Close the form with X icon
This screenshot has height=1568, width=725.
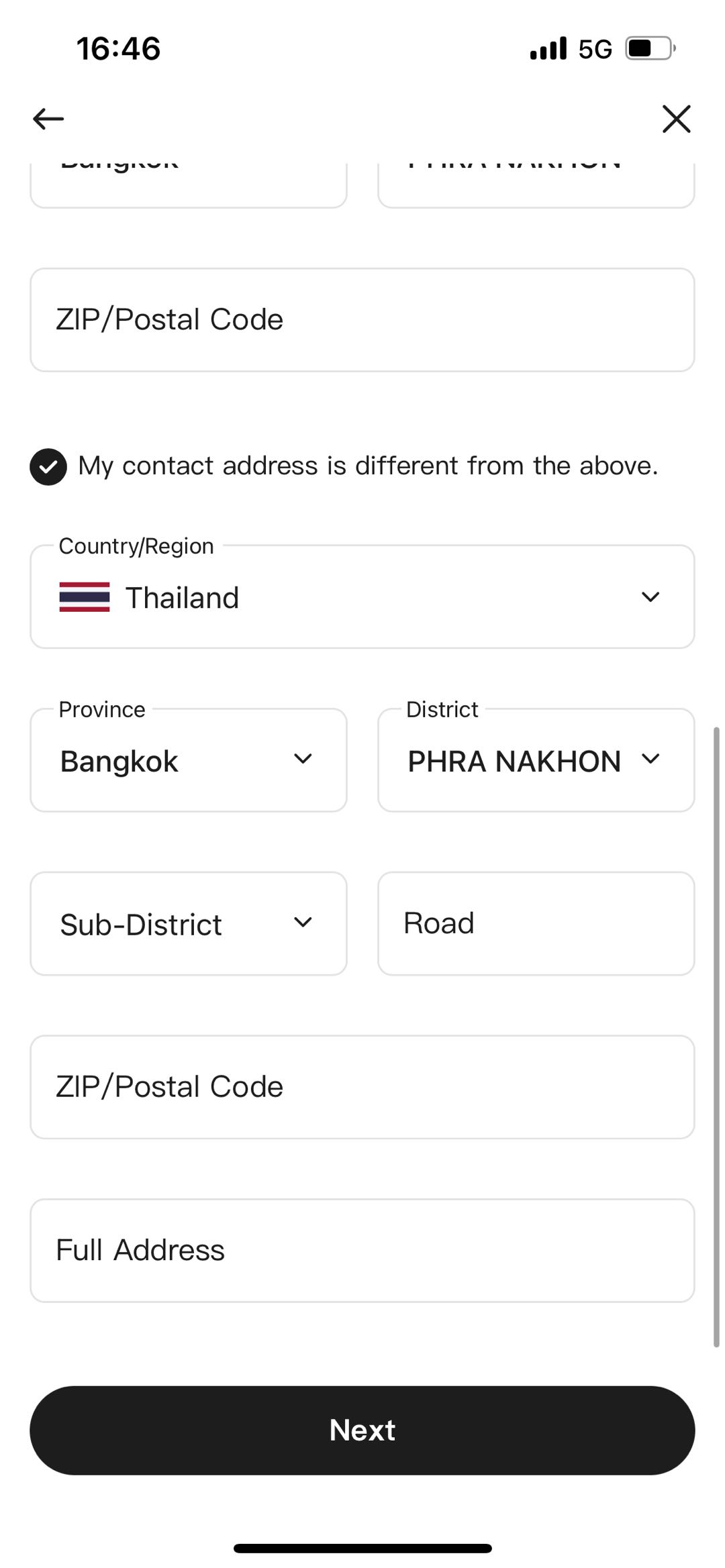pos(676,119)
